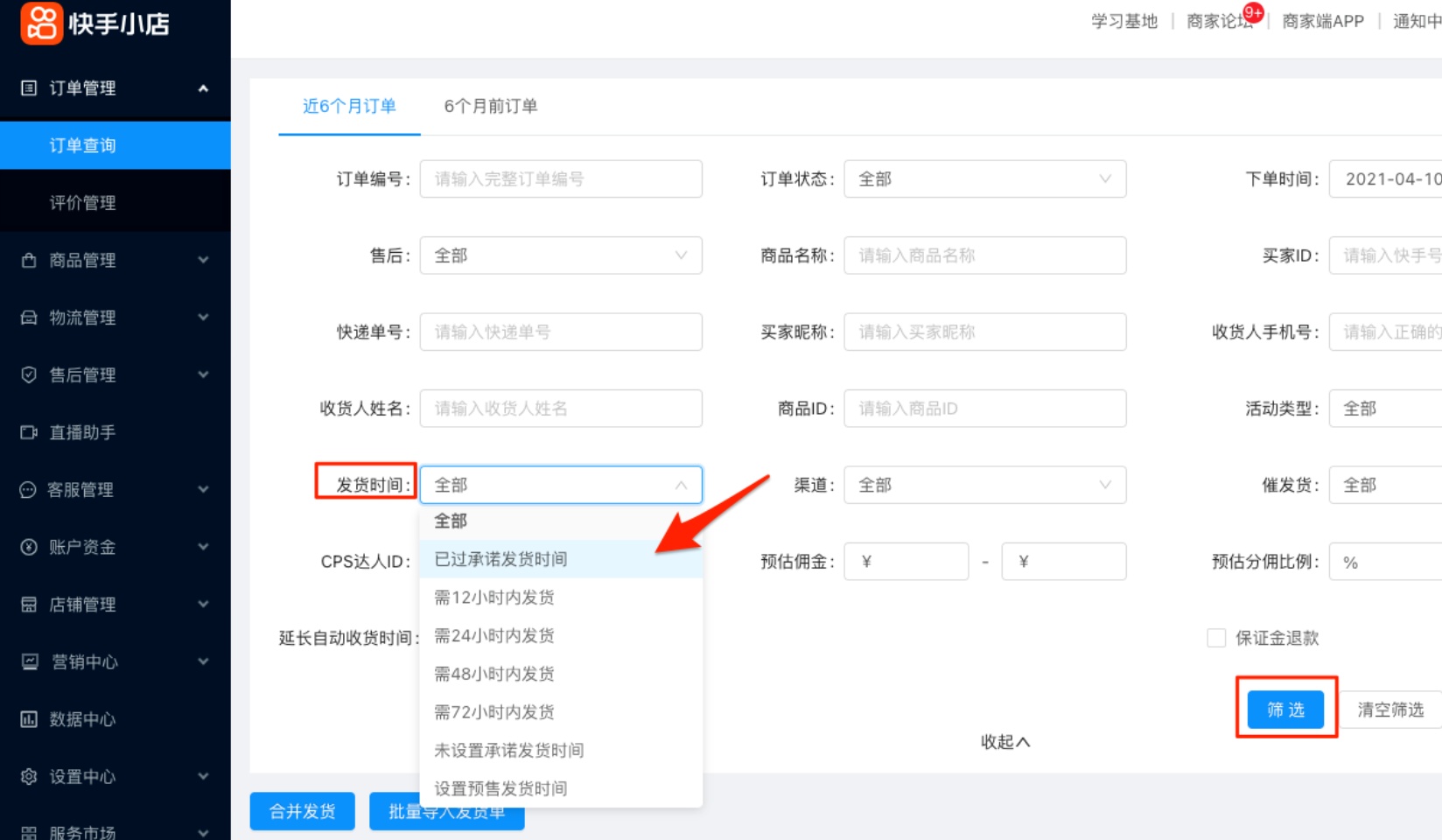Choose 已过承诺发货时间 from the list

pos(500,559)
